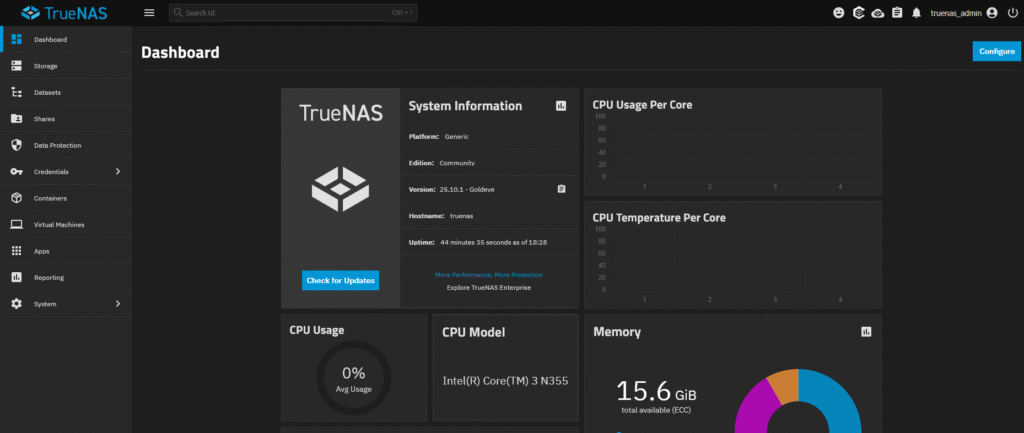Expand the System submenu chevron
The width and height of the screenshot is (1024, 433).
click(x=118, y=304)
